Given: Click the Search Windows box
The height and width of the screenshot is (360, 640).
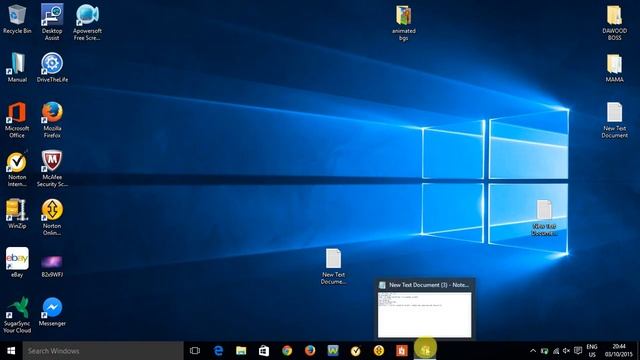Looking at the screenshot, I should (x=103, y=351).
